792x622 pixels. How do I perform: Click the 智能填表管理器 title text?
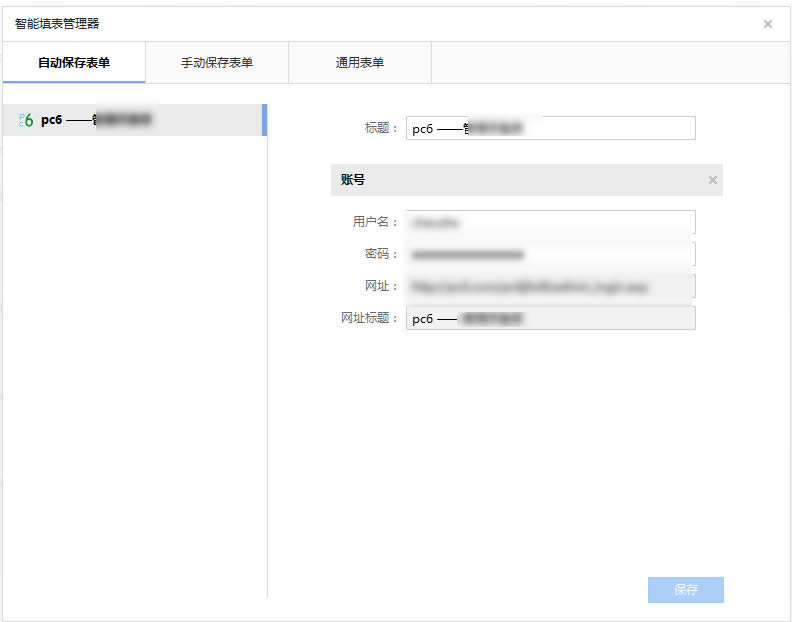57,24
